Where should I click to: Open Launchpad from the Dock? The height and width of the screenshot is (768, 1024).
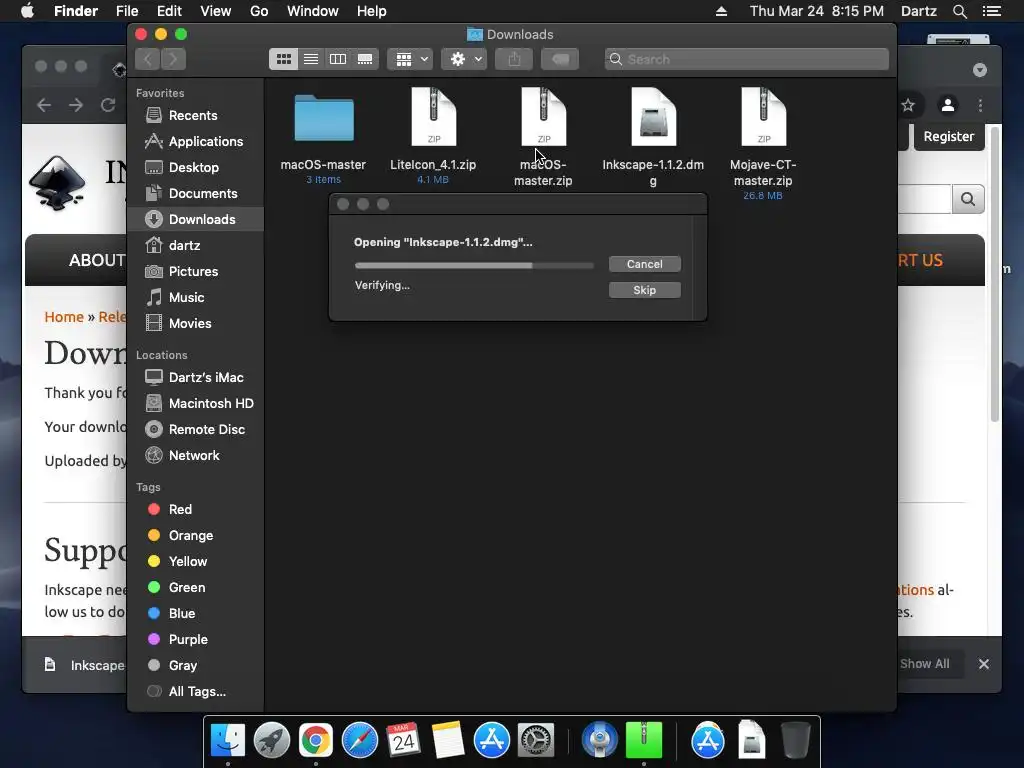click(272, 740)
